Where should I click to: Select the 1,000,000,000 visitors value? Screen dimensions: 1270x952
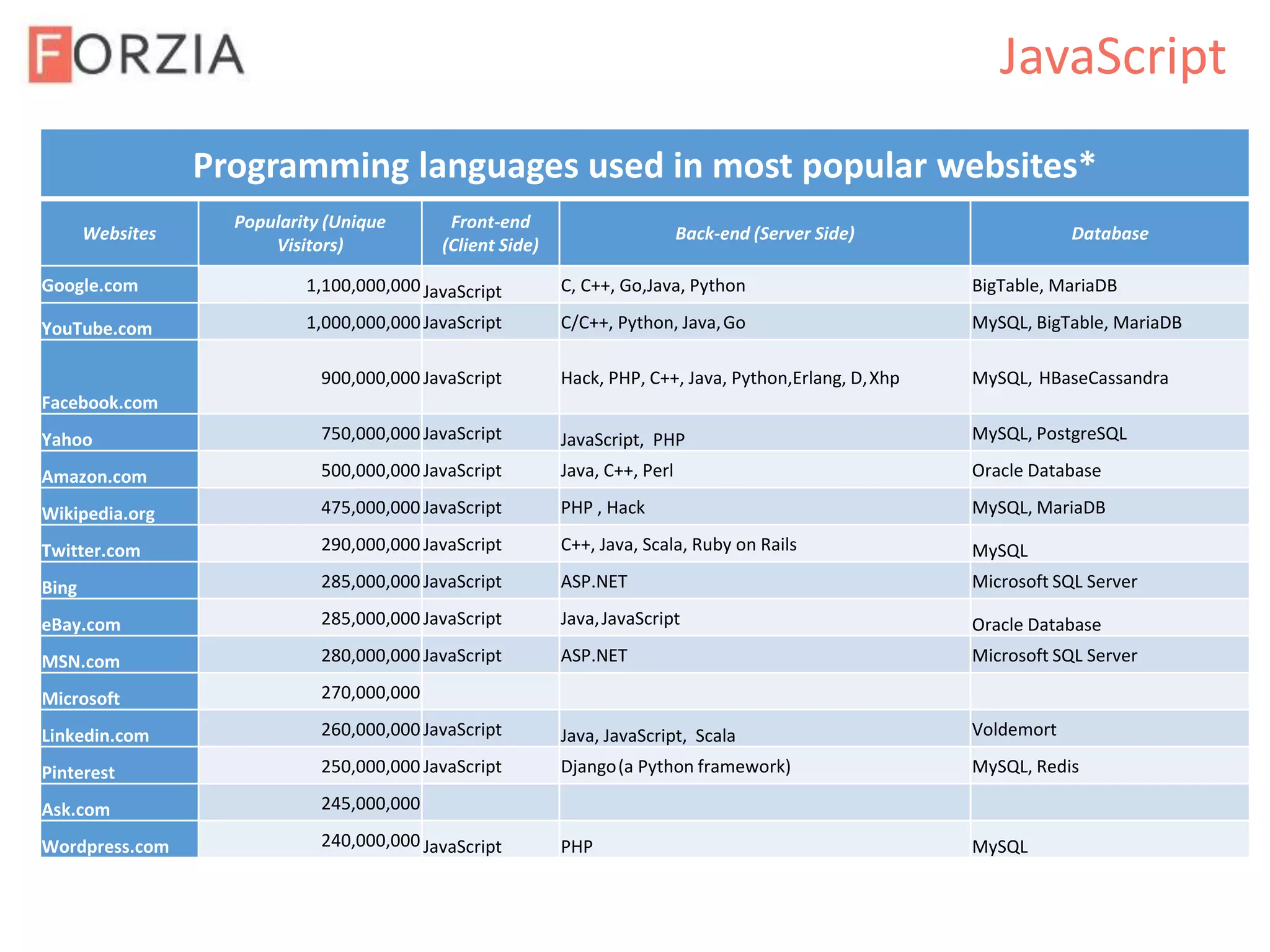(x=363, y=323)
